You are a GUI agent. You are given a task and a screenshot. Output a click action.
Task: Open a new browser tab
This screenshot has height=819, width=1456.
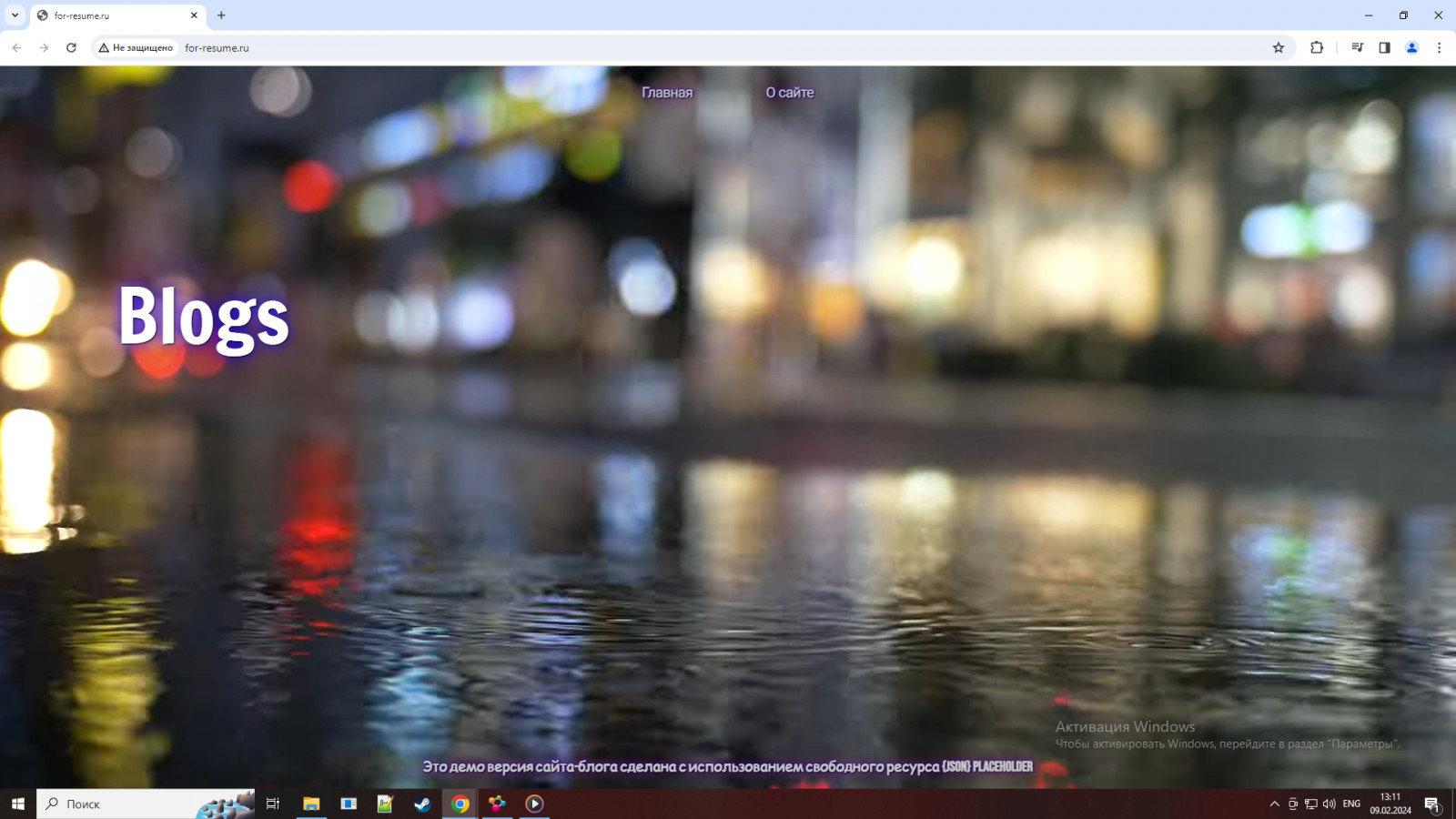[x=221, y=15]
